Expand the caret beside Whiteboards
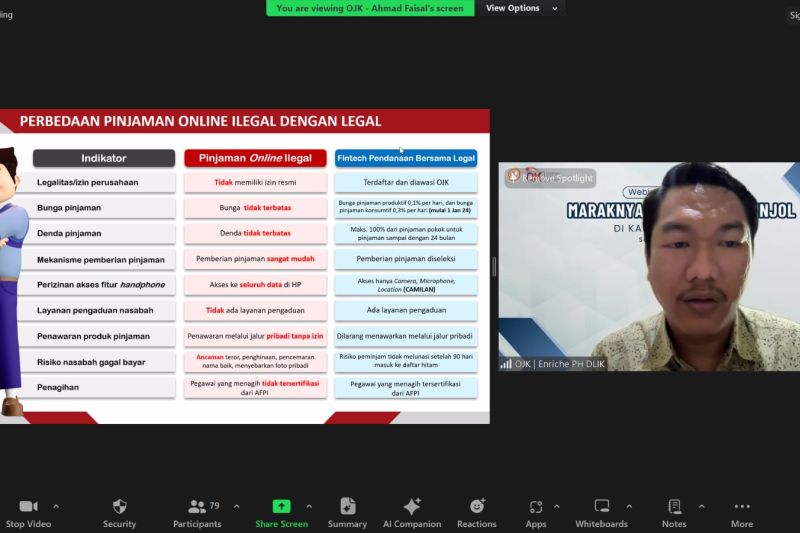 click(x=629, y=506)
